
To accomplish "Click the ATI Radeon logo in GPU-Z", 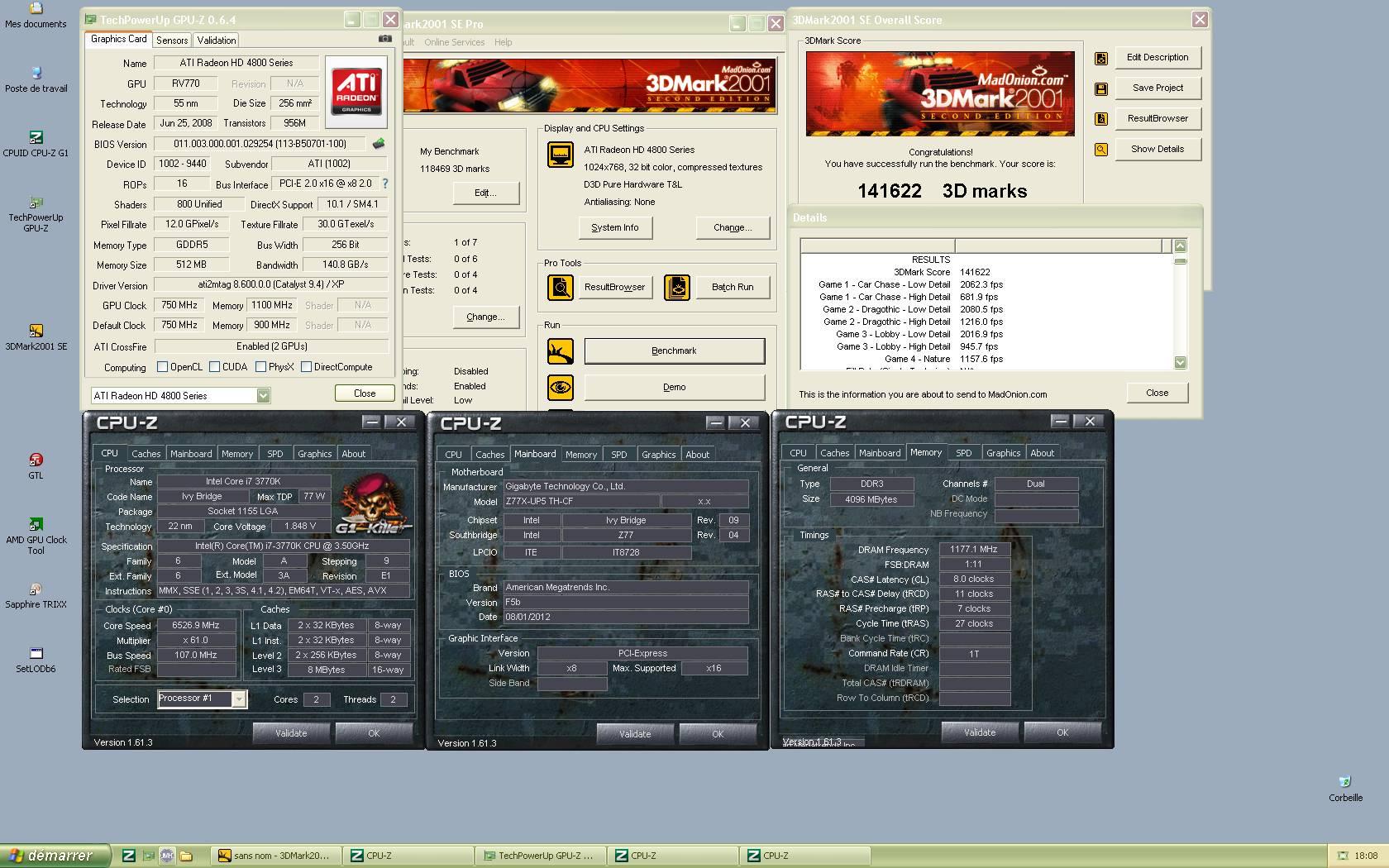I will pyautogui.click(x=356, y=91).
